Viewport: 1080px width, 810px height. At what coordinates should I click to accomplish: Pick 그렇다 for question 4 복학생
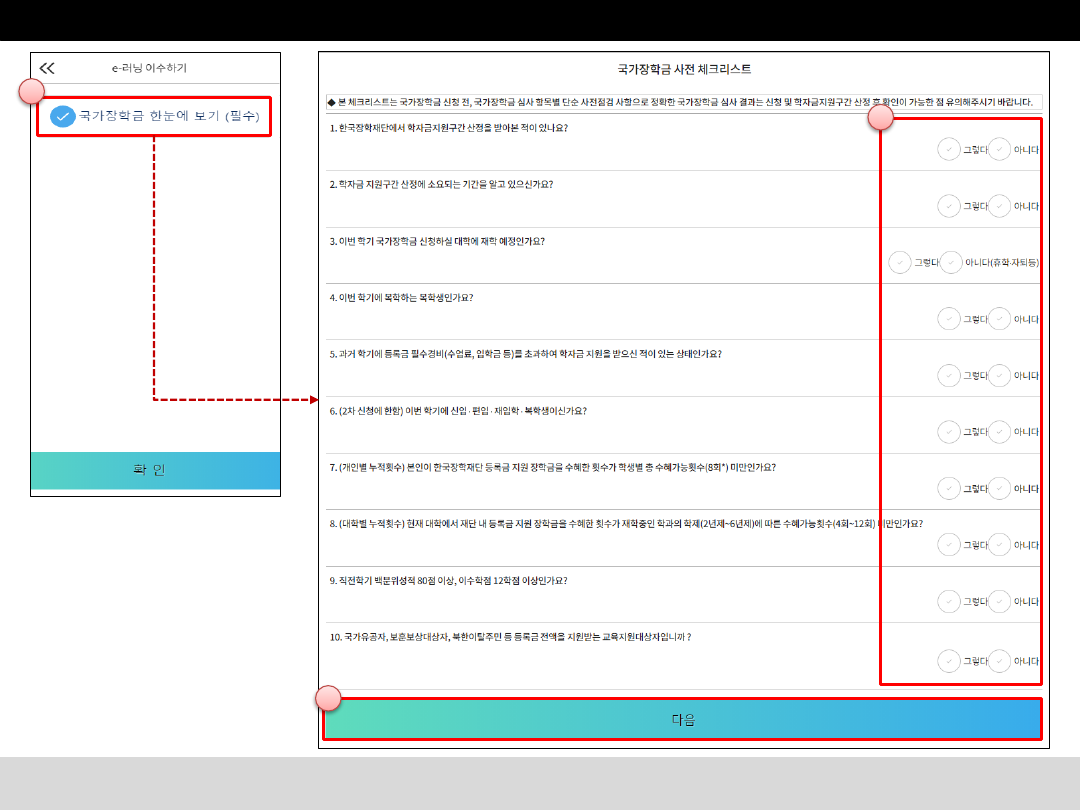coord(949,319)
